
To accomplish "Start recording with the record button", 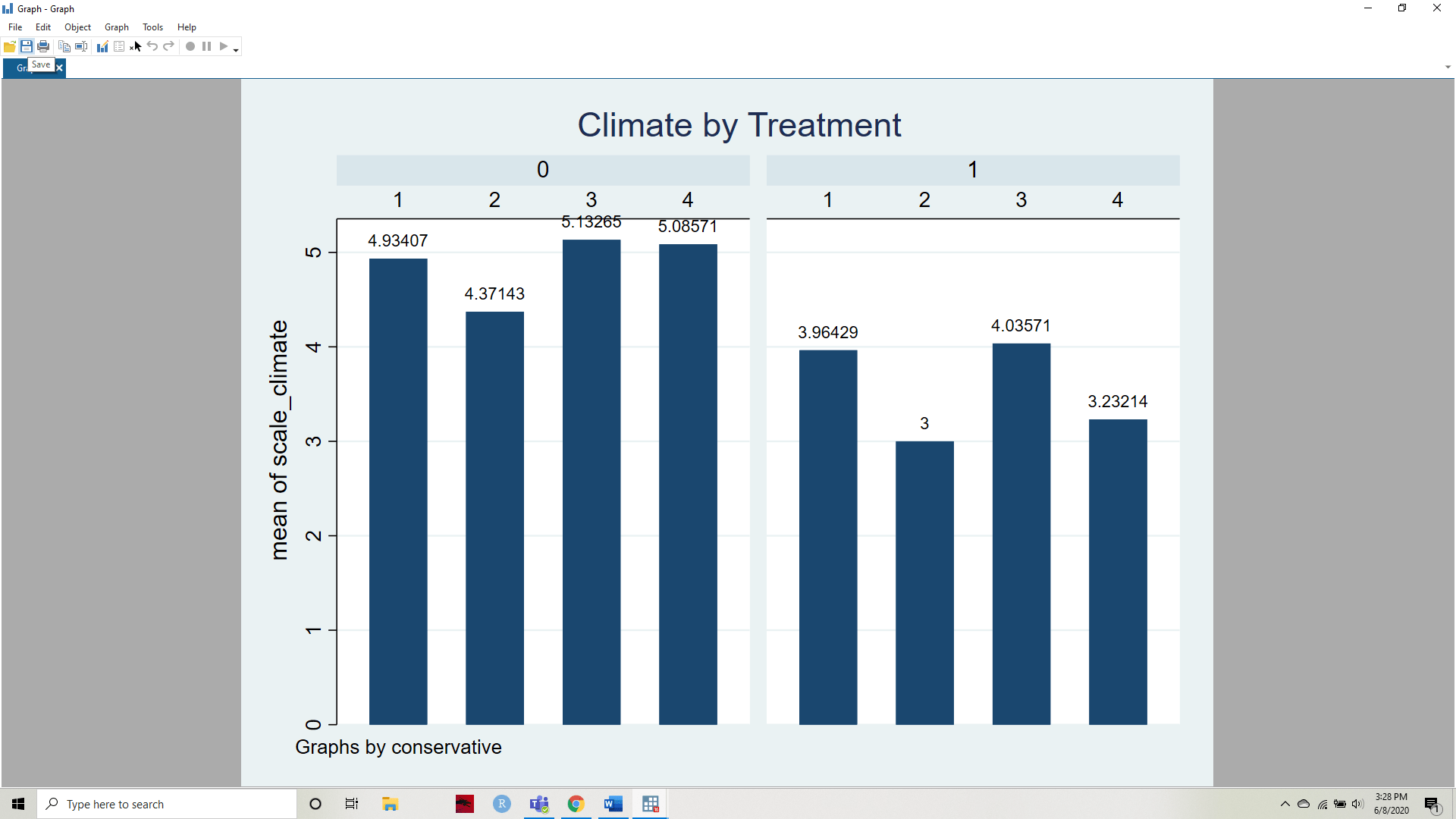I will (x=190, y=47).
